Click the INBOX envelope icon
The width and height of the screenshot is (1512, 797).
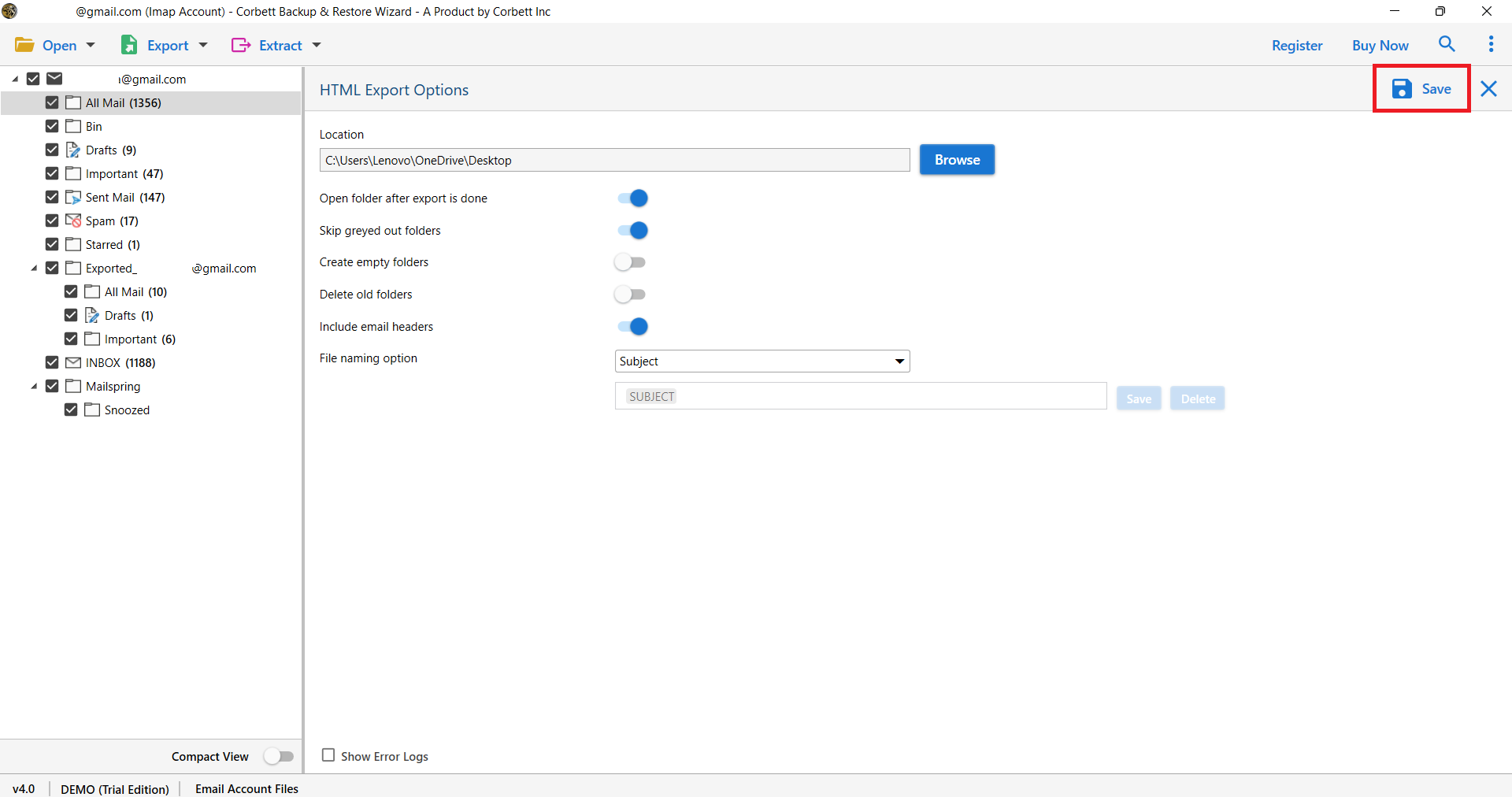pyautogui.click(x=73, y=362)
